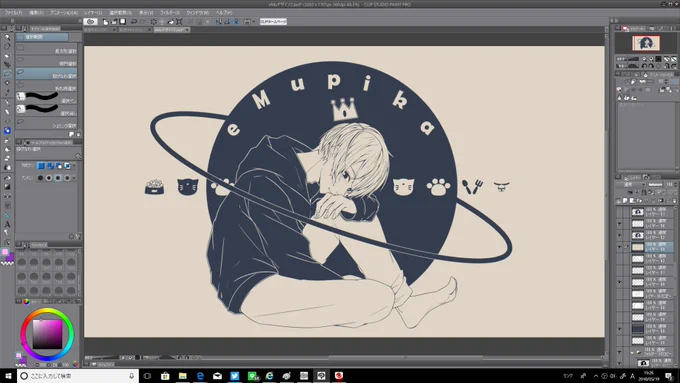Set anti-aliasing to the strongest (last dot)
680x383 pixels.
67,178
